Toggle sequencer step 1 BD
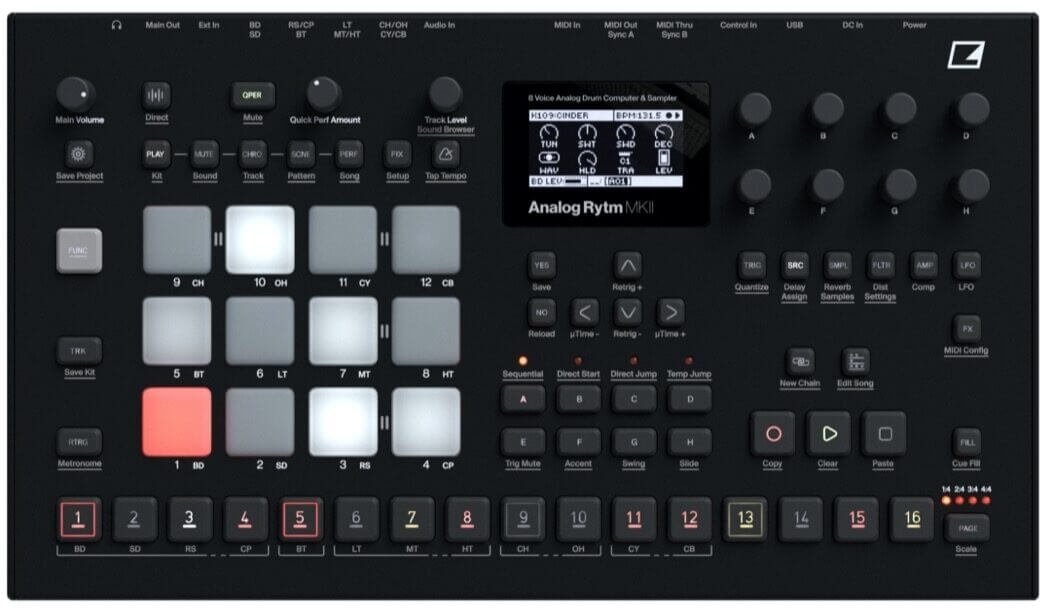 tap(78, 518)
